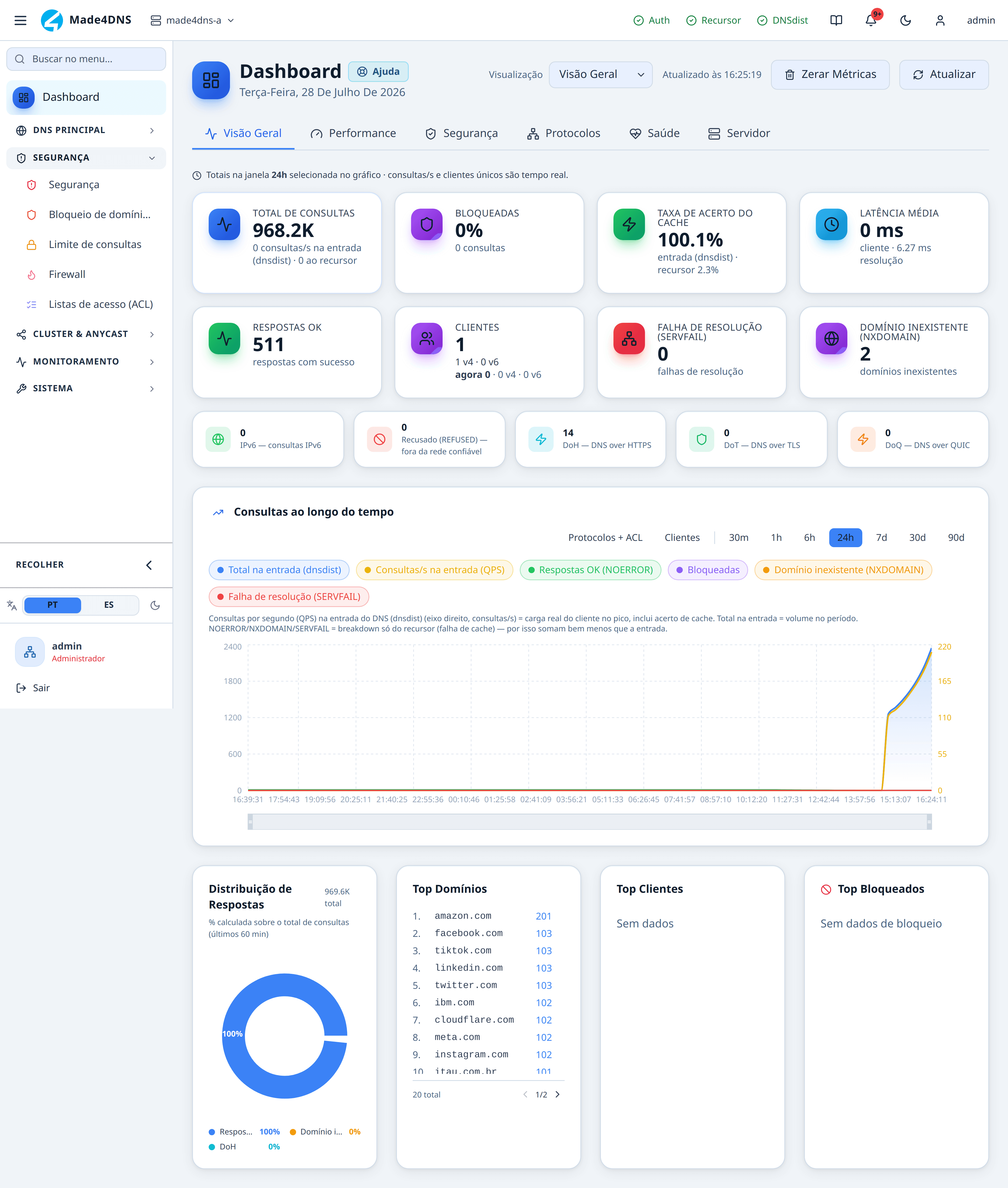Click the admin avatar icon in sidebar

(30, 652)
